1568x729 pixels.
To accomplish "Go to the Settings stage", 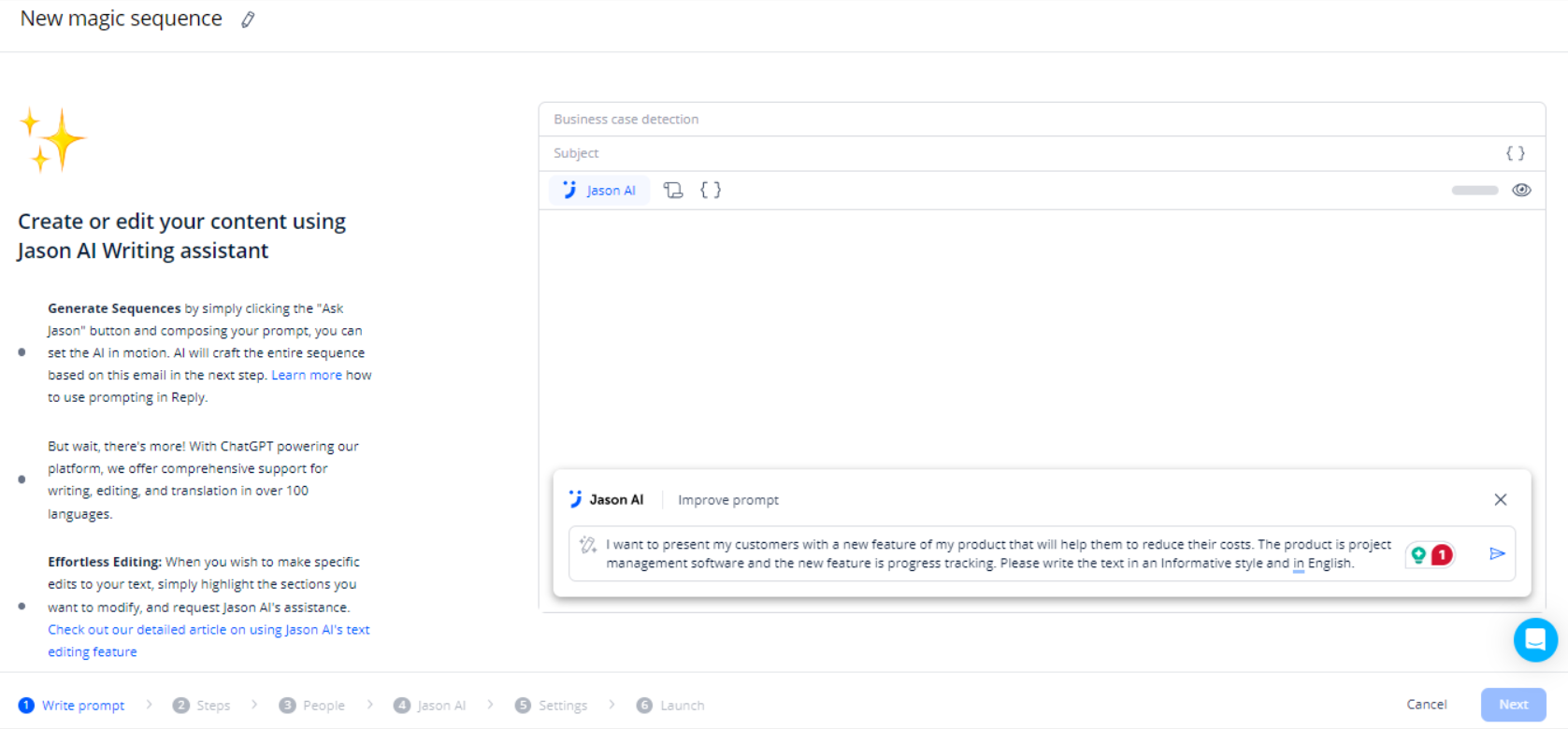I will pyautogui.click(x=552, y=706).
